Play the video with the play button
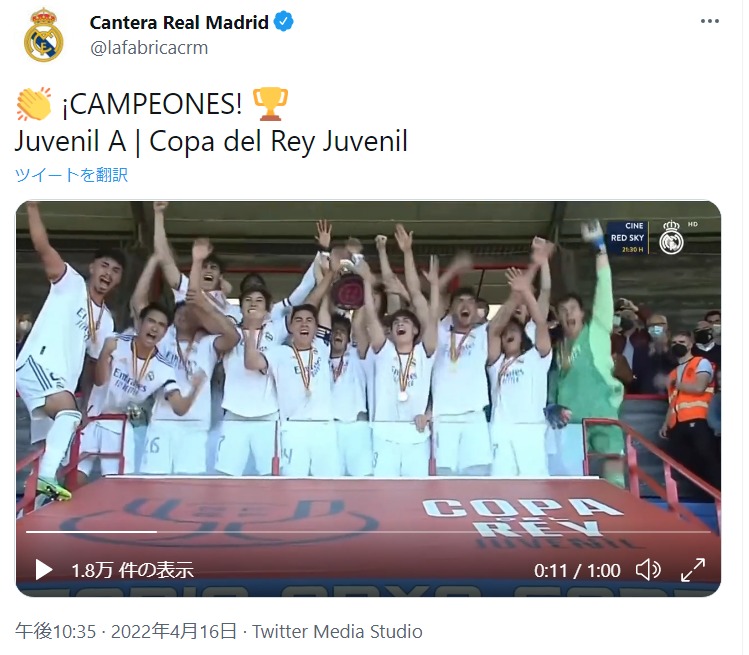 [44, 569]
